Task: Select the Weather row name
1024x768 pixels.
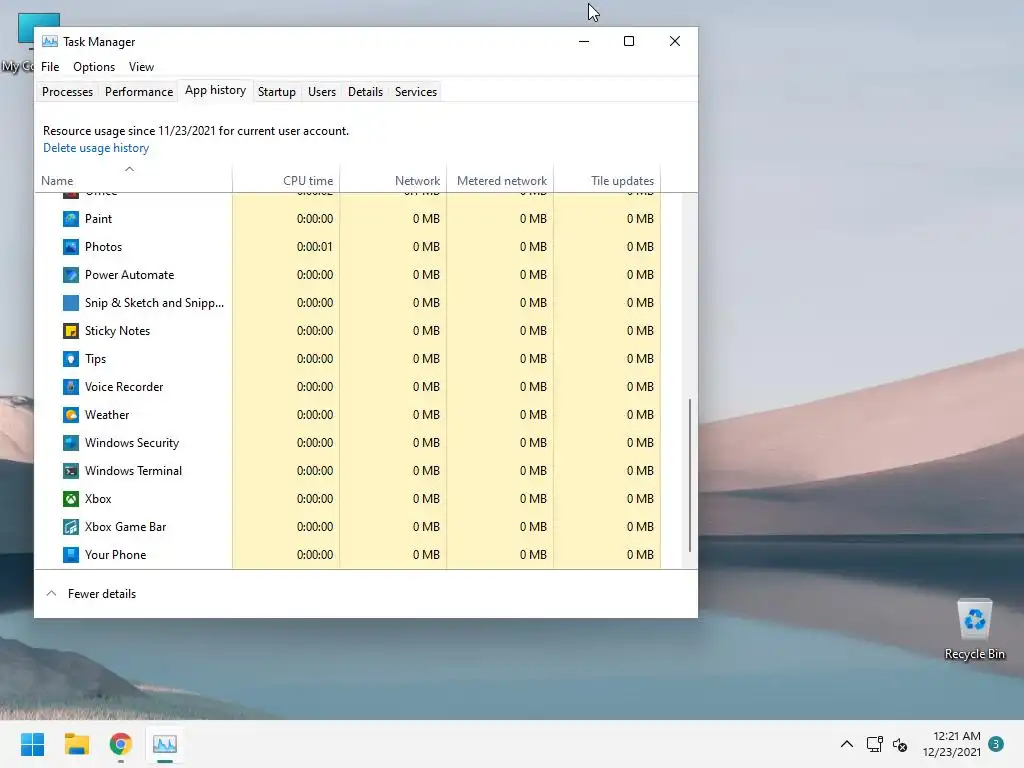Action: tap(107, 415)
